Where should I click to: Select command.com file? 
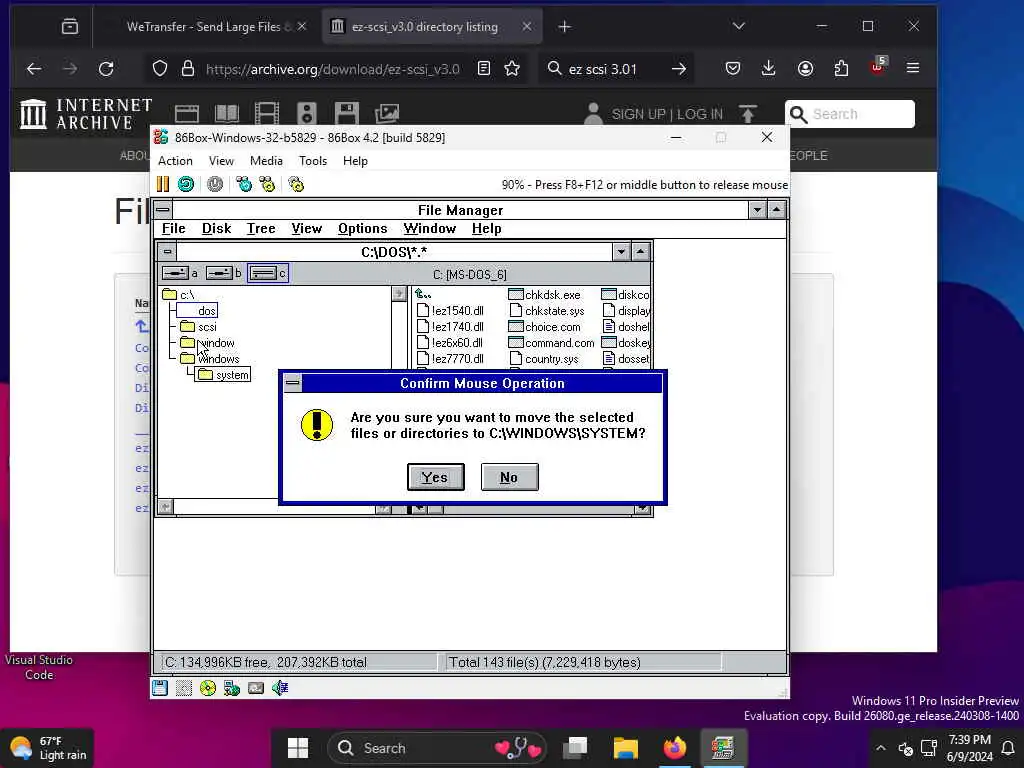[x=552, y=343]
